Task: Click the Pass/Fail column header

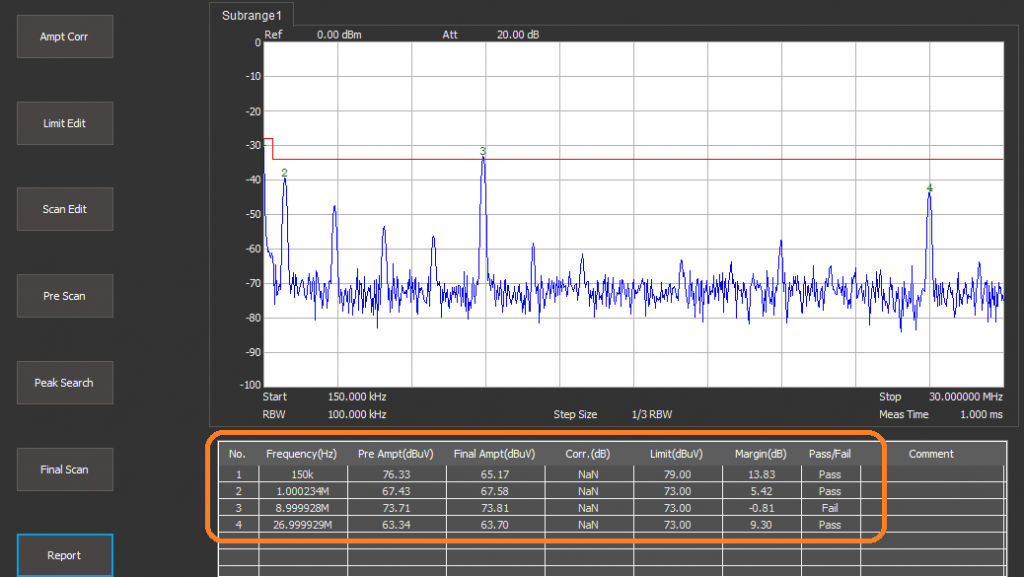Action: pos(829,454)
